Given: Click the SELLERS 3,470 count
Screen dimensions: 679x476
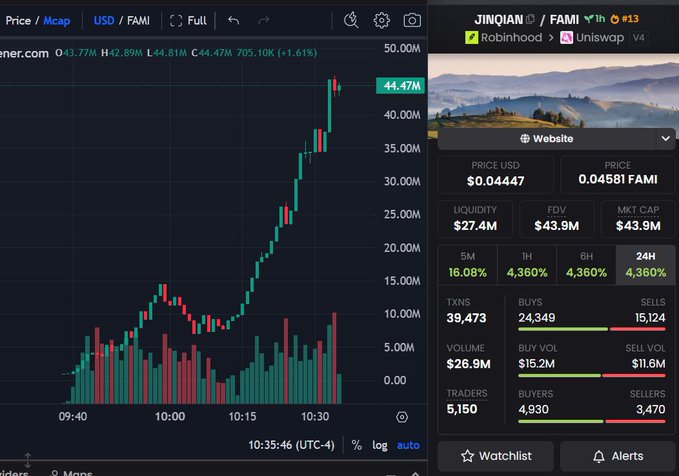Looking at the screenshot, I should 650,409.
